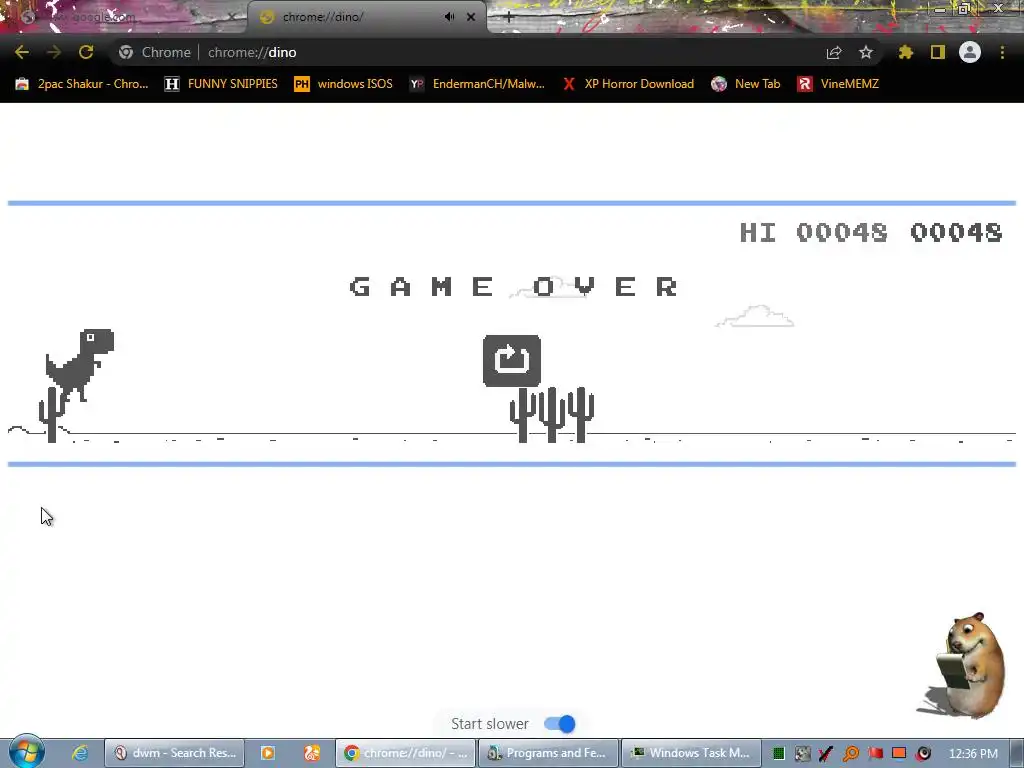Bookmark this page with the star icon
The width and height of the screenshot is (1024, 768).
[866, 52]
